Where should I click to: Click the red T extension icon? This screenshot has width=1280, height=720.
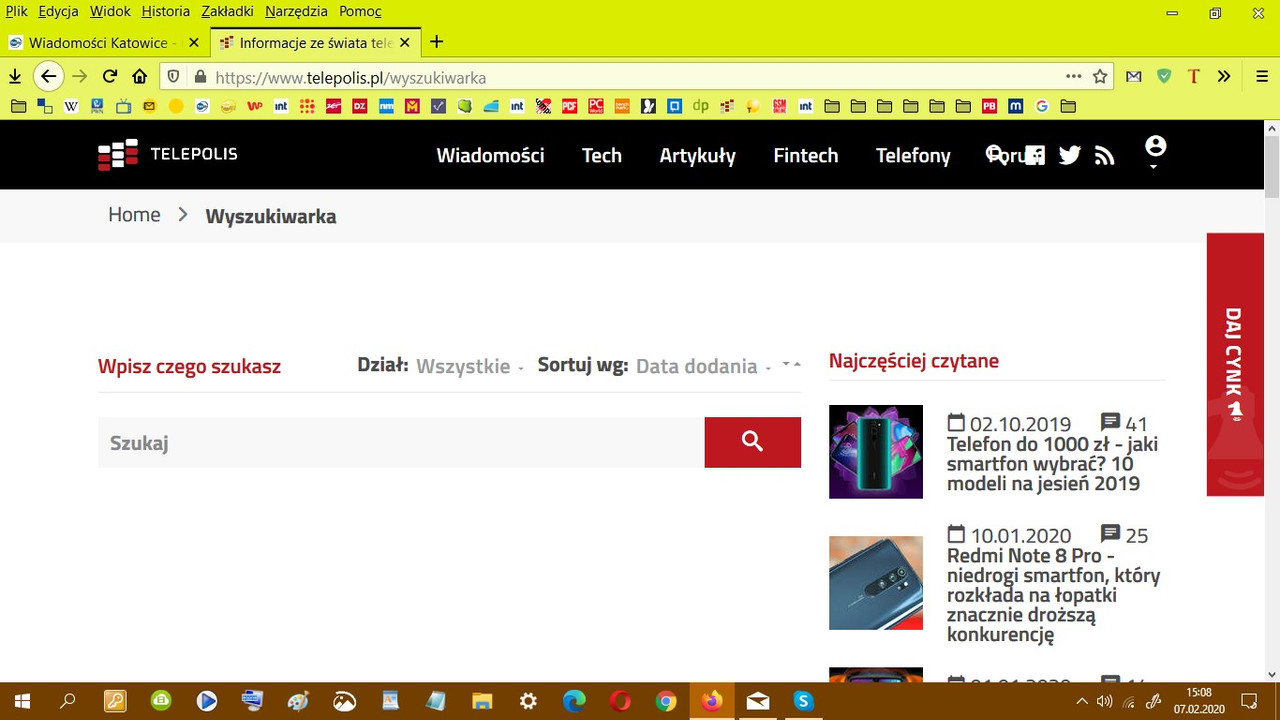coord(1193,76)
